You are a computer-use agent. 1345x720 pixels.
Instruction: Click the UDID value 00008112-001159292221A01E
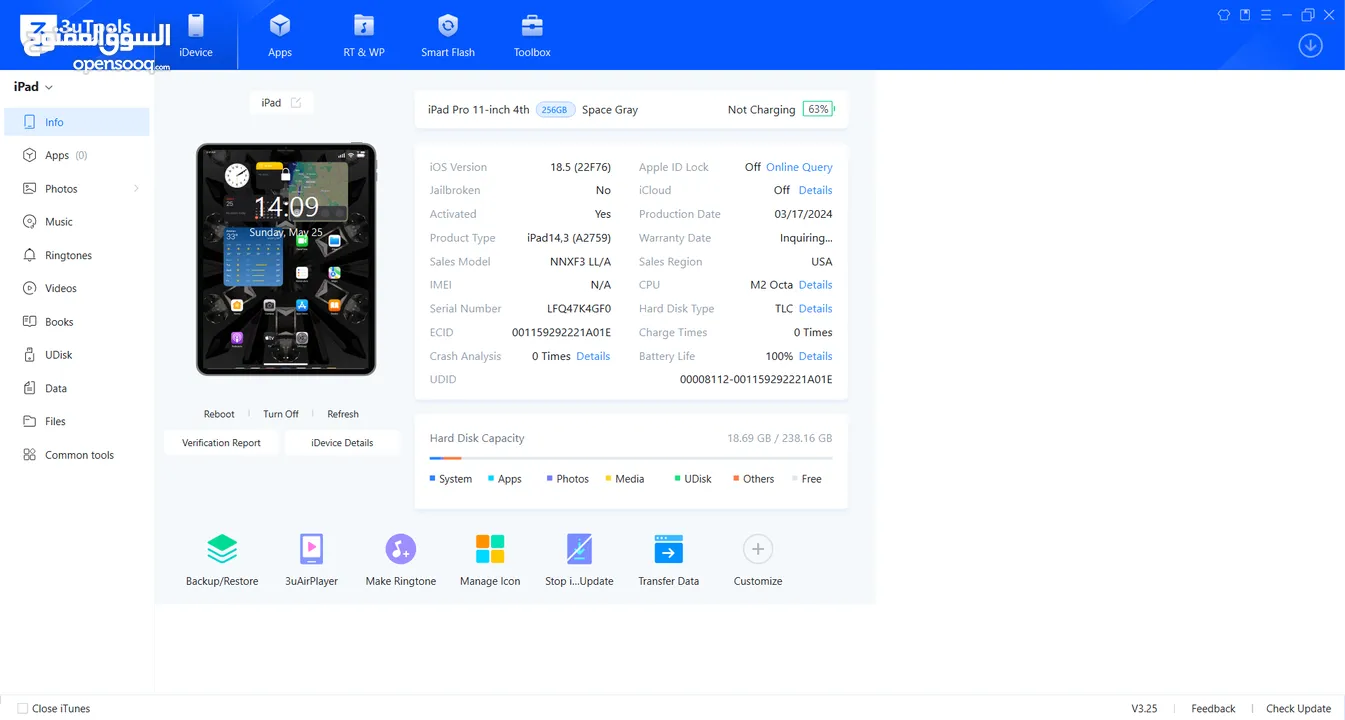pyautogui.click(x=756, y=380)
